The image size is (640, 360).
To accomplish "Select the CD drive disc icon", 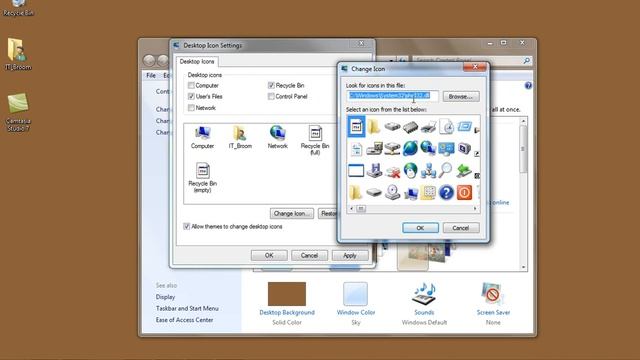I will (392, 192).
